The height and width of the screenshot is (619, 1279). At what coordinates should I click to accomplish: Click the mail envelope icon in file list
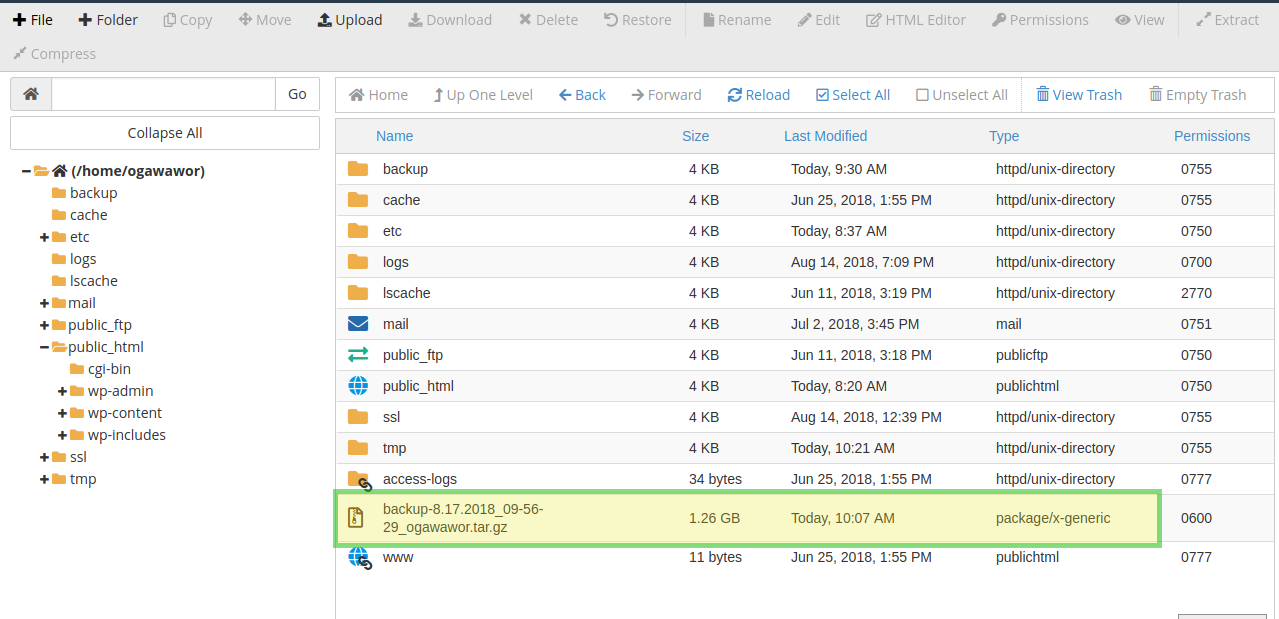click(x=358, y=324)
